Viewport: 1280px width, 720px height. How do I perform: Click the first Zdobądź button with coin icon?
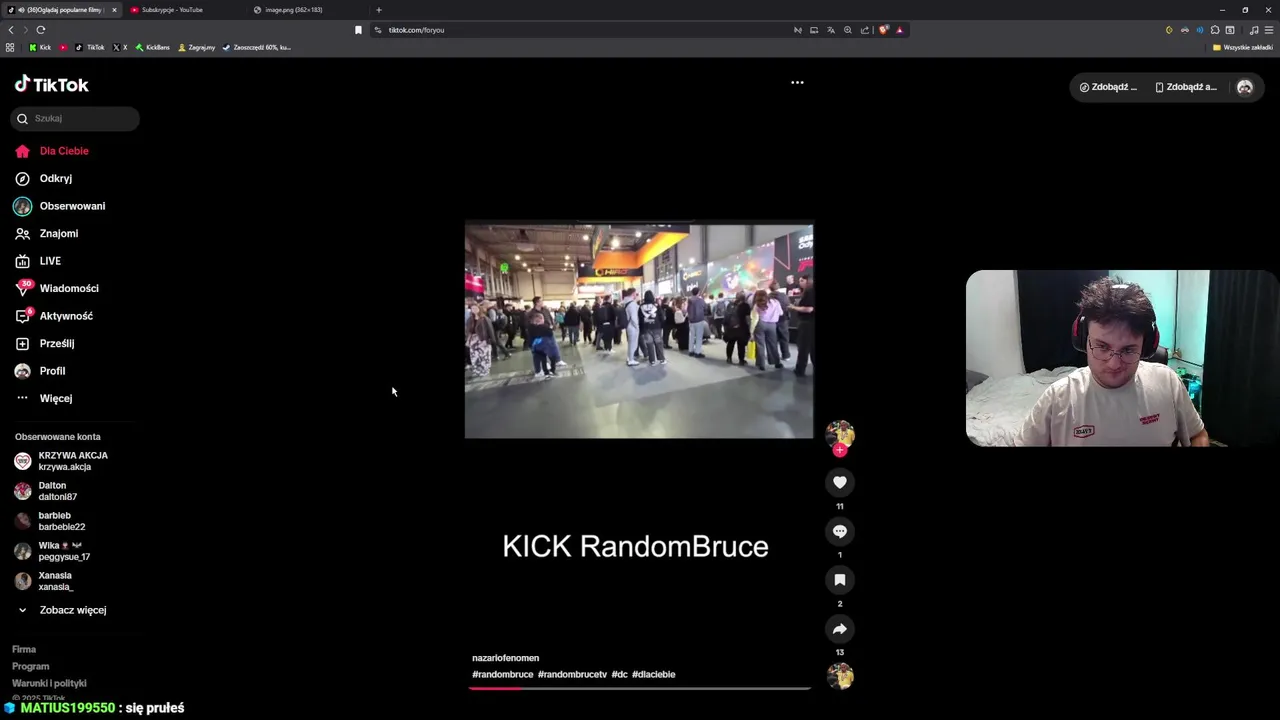[x=1108, y=87]
